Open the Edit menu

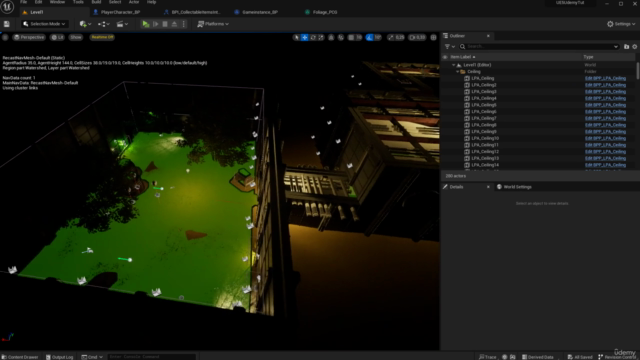38,2
